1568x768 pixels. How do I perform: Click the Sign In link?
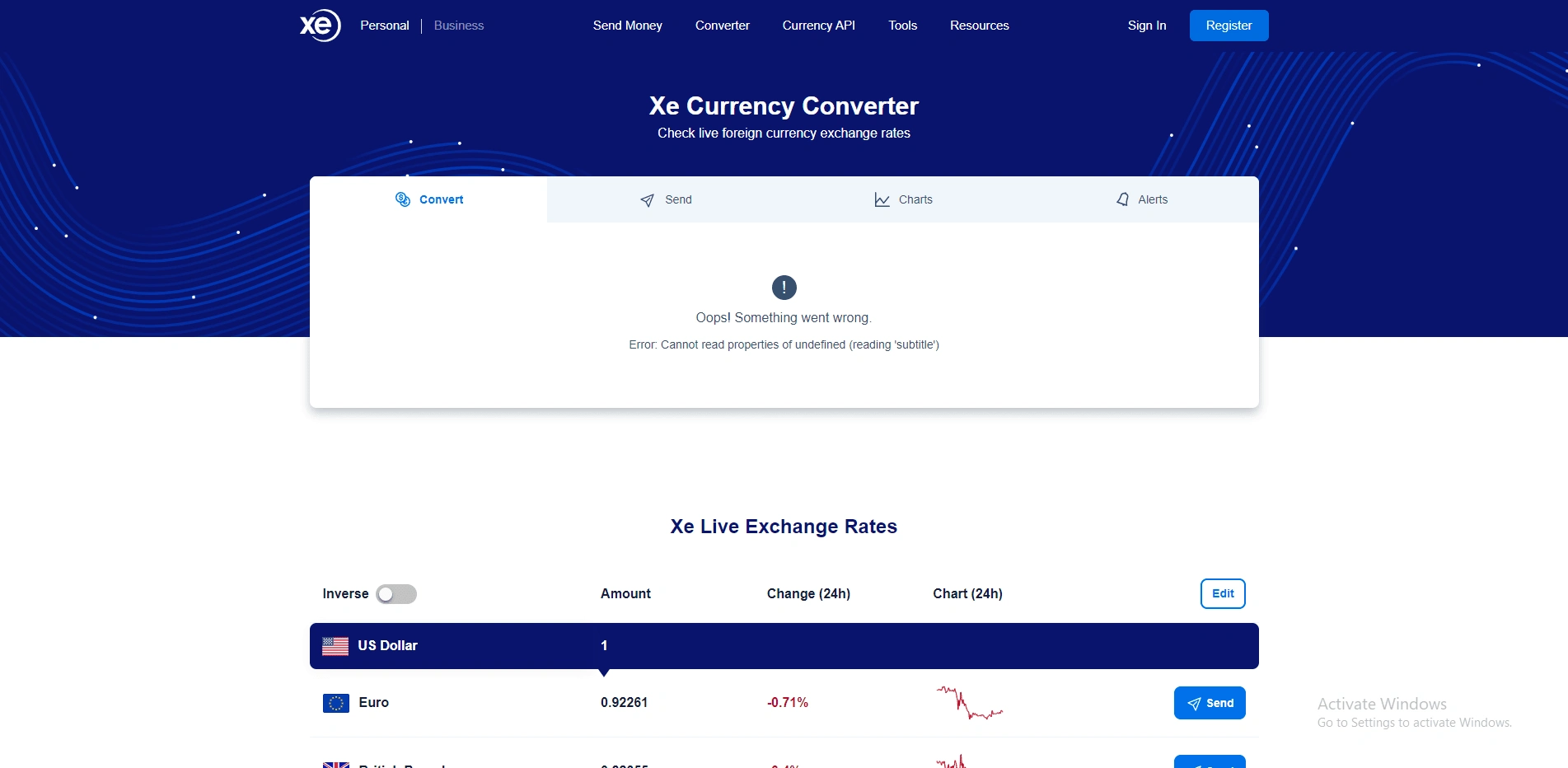tap(1147, 26)
